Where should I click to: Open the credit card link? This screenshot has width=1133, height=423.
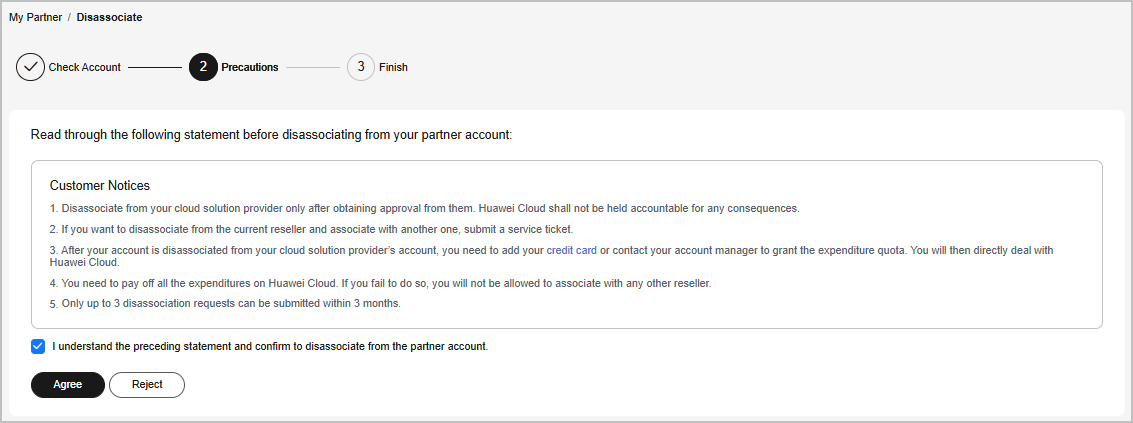pos(572,250)
